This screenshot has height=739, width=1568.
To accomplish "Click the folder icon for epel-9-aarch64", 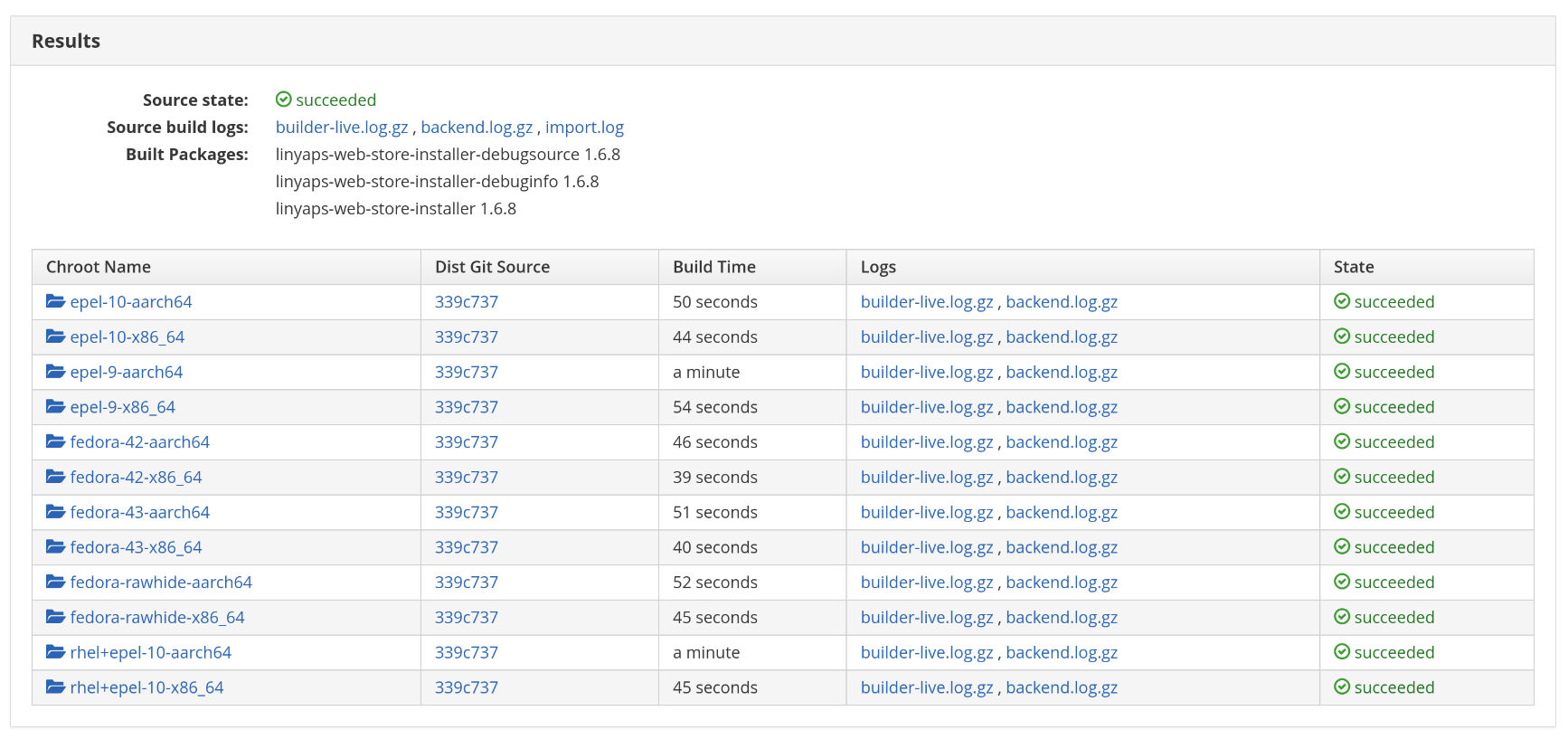I will tap(55, 372).
